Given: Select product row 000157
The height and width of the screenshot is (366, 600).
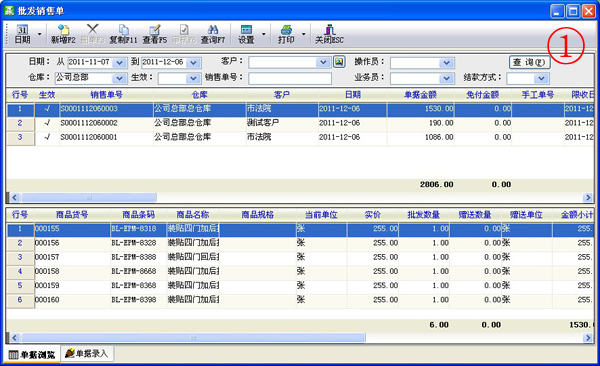Looking at the screenshot, I should [x=300, y=257].
